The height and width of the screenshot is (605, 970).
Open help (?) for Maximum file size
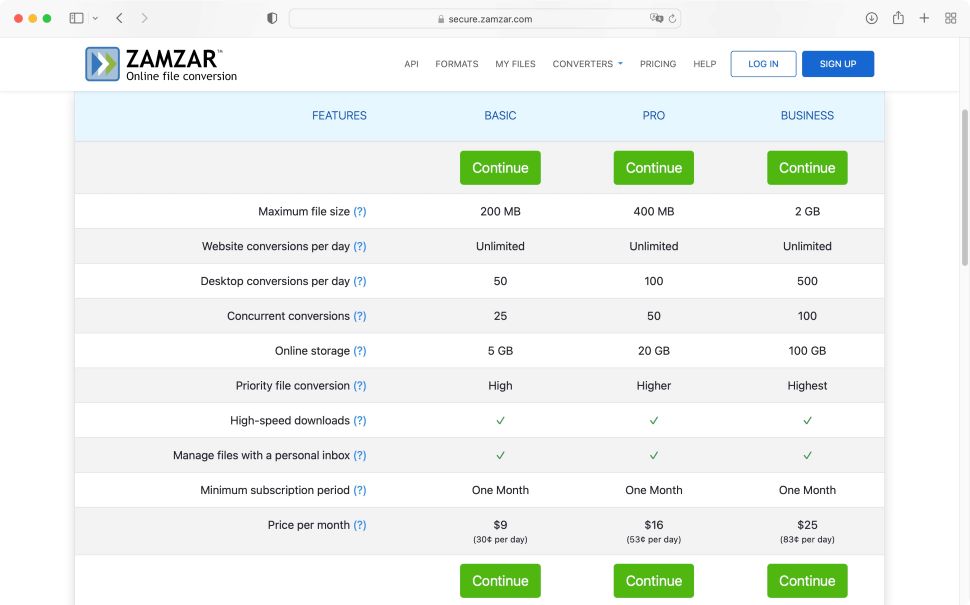click(x=359, y=212)
